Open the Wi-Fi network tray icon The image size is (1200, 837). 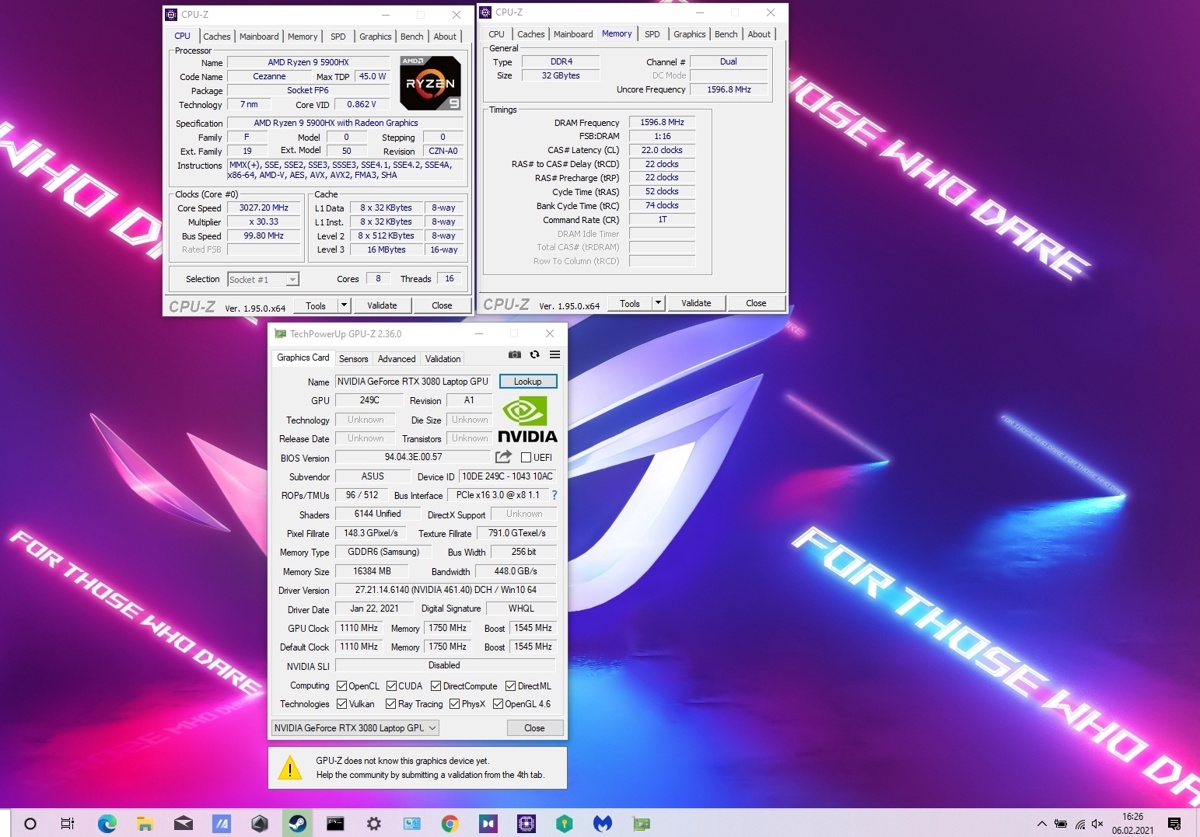tap(1080, 825)
